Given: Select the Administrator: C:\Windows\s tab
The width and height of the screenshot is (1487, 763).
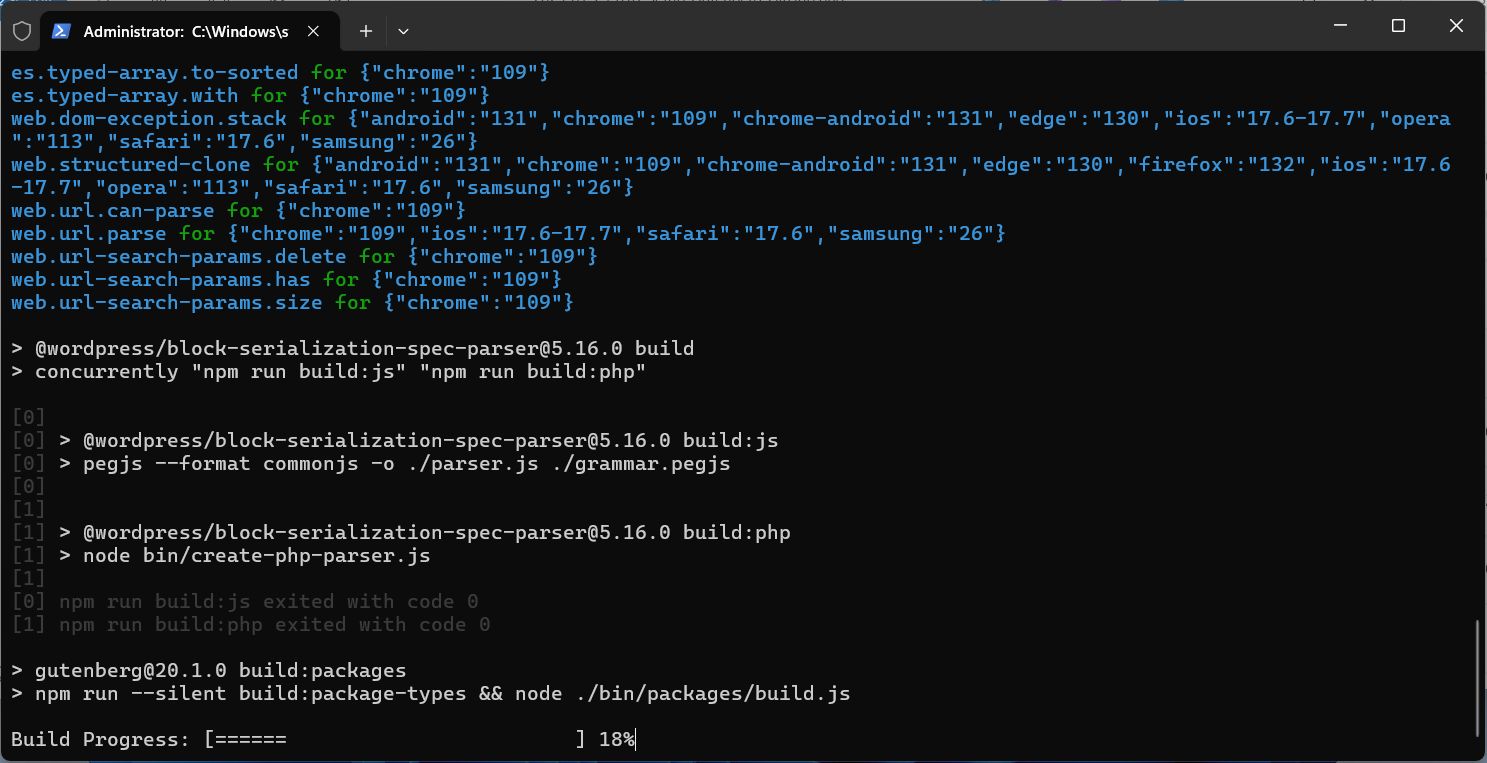Looking at the screenshot, I should [x=185, y=31].
